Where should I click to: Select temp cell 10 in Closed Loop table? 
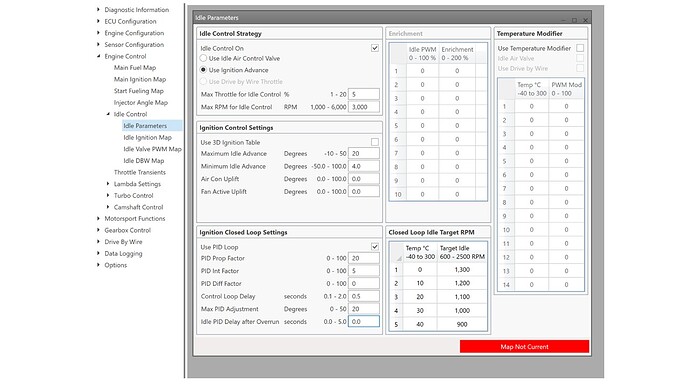click(420, 283)
